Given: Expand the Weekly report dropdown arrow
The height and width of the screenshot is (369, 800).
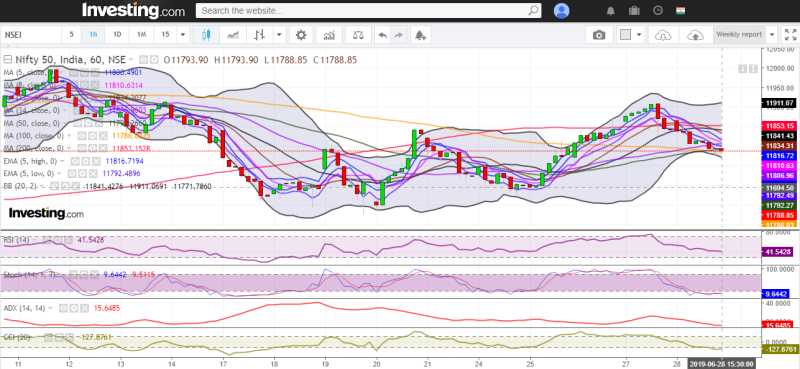Looking at the screenshot, I should (x=772, y=35).
